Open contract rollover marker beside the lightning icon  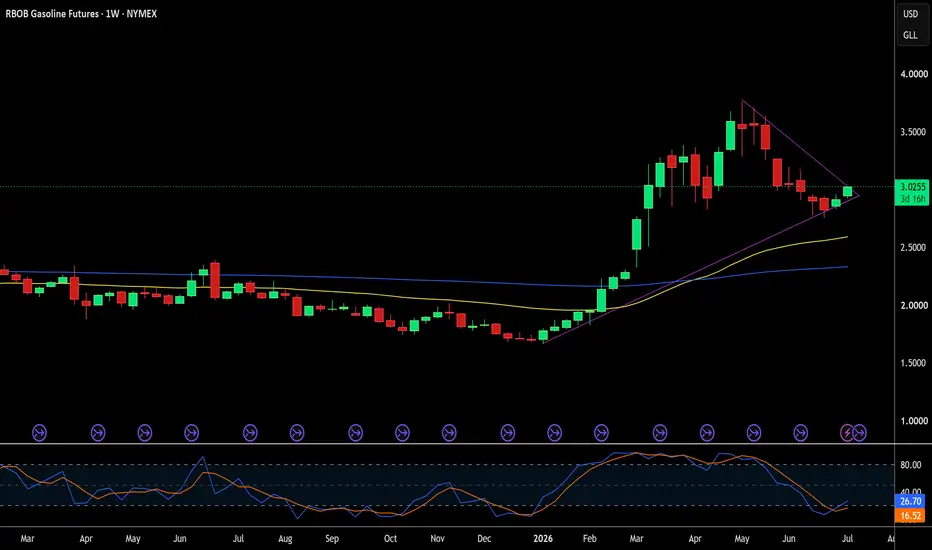(x=859, y=433)
